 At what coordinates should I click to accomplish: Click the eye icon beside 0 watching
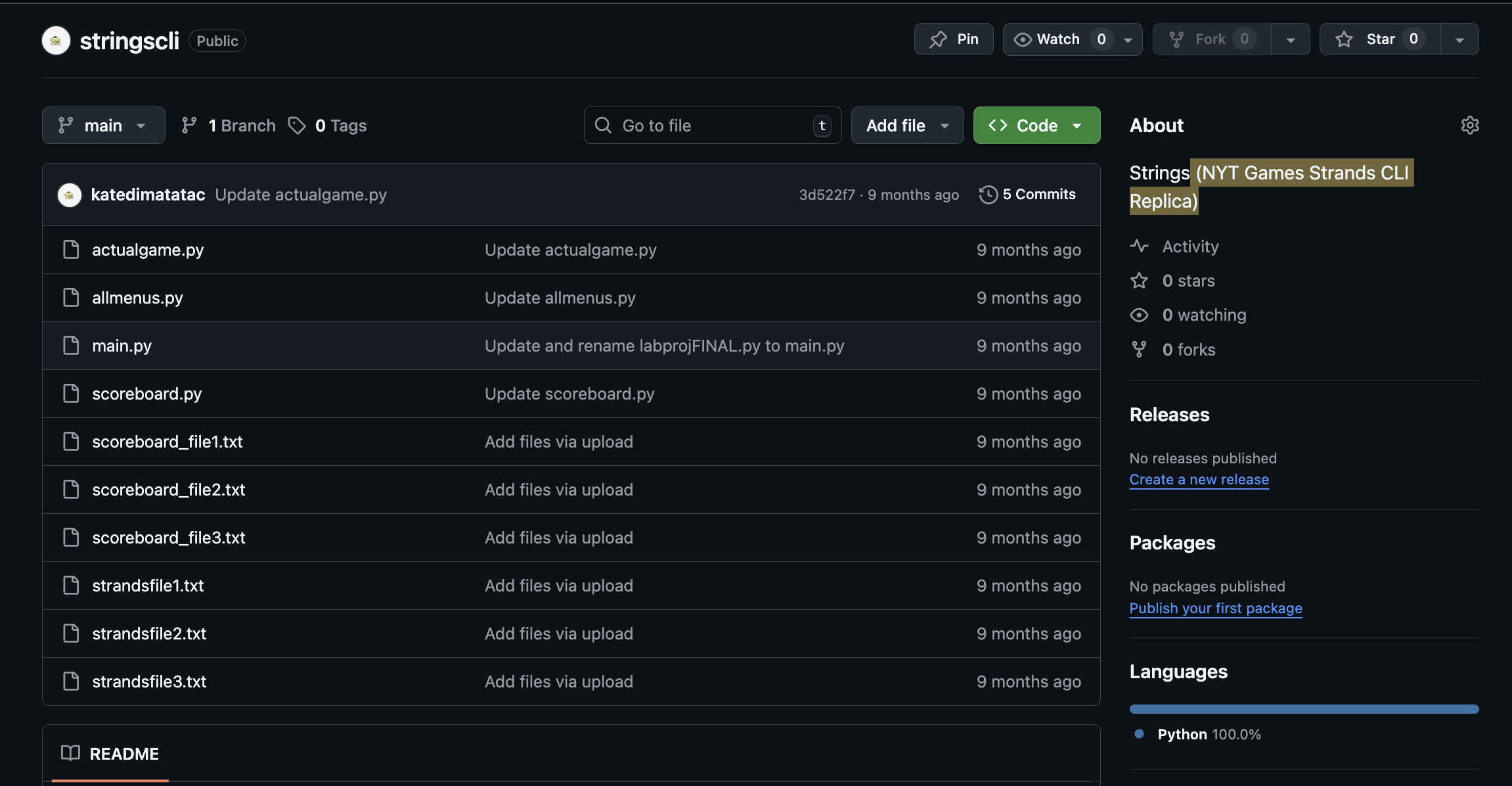click(1139, 315)
